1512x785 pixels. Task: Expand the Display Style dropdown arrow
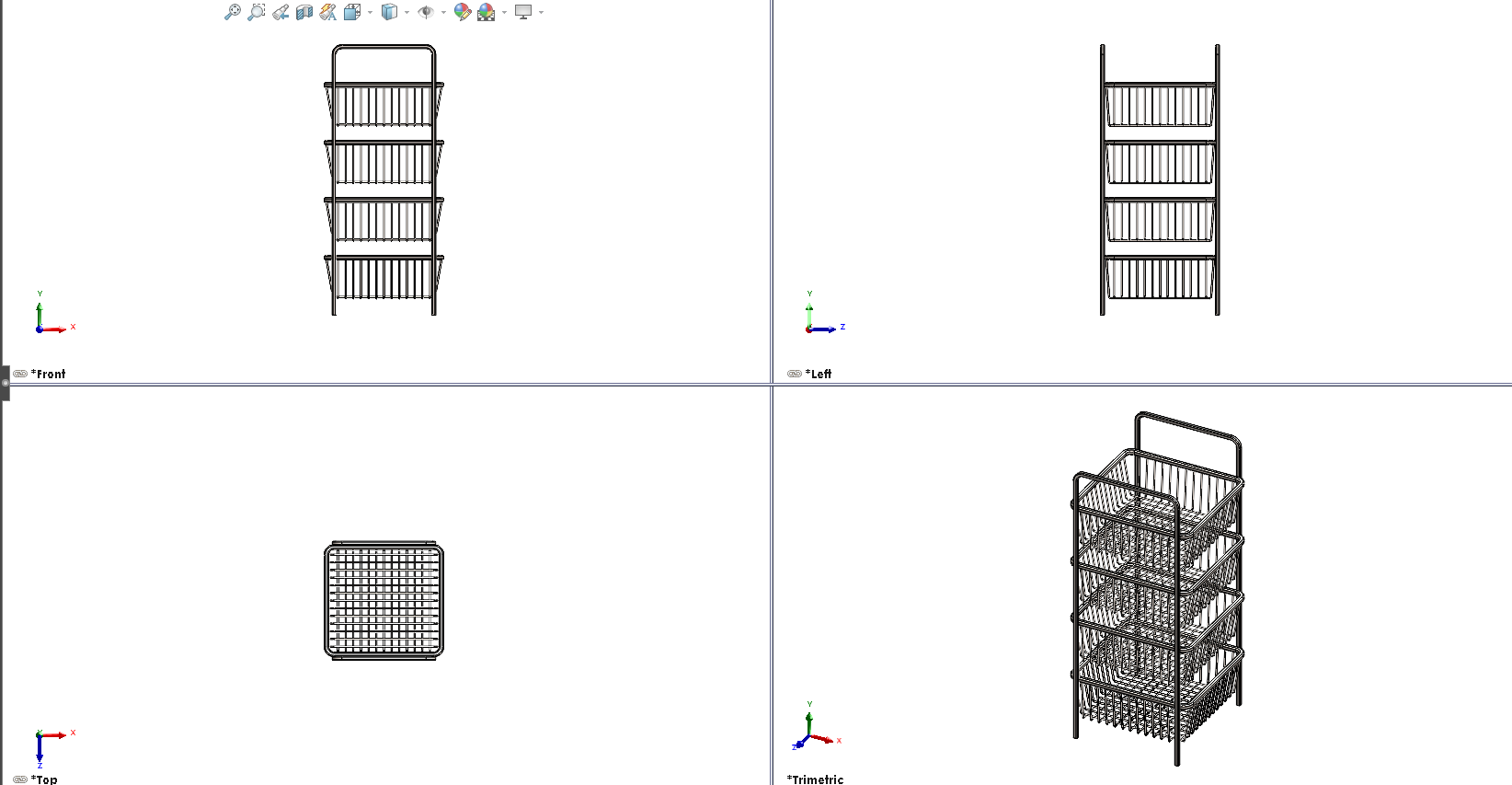pos(407,12)
